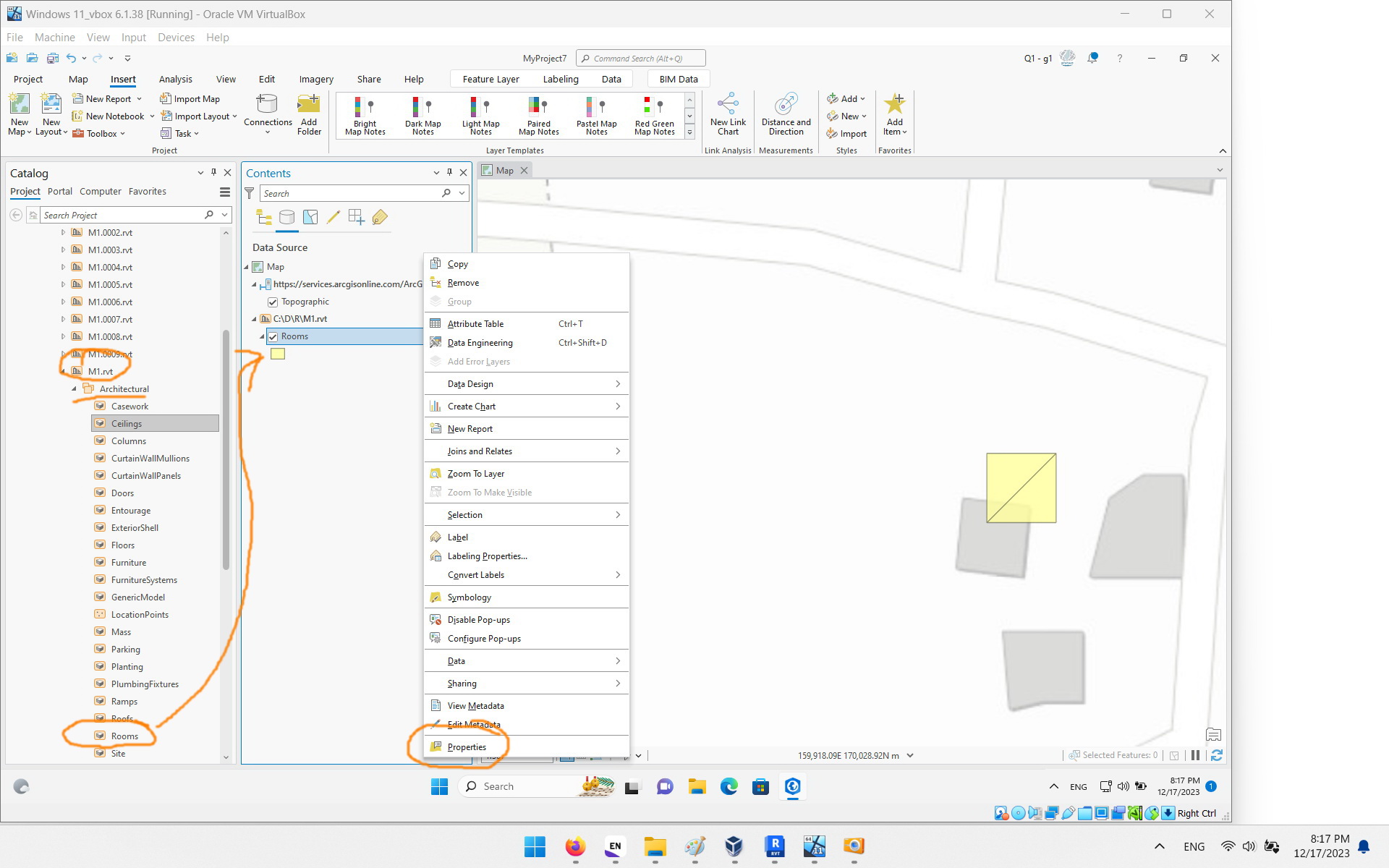Viewport: 1389px width, 868px height.
Task: Click the yellow Rooms symbol swatch
Action: tap(278, 354)
